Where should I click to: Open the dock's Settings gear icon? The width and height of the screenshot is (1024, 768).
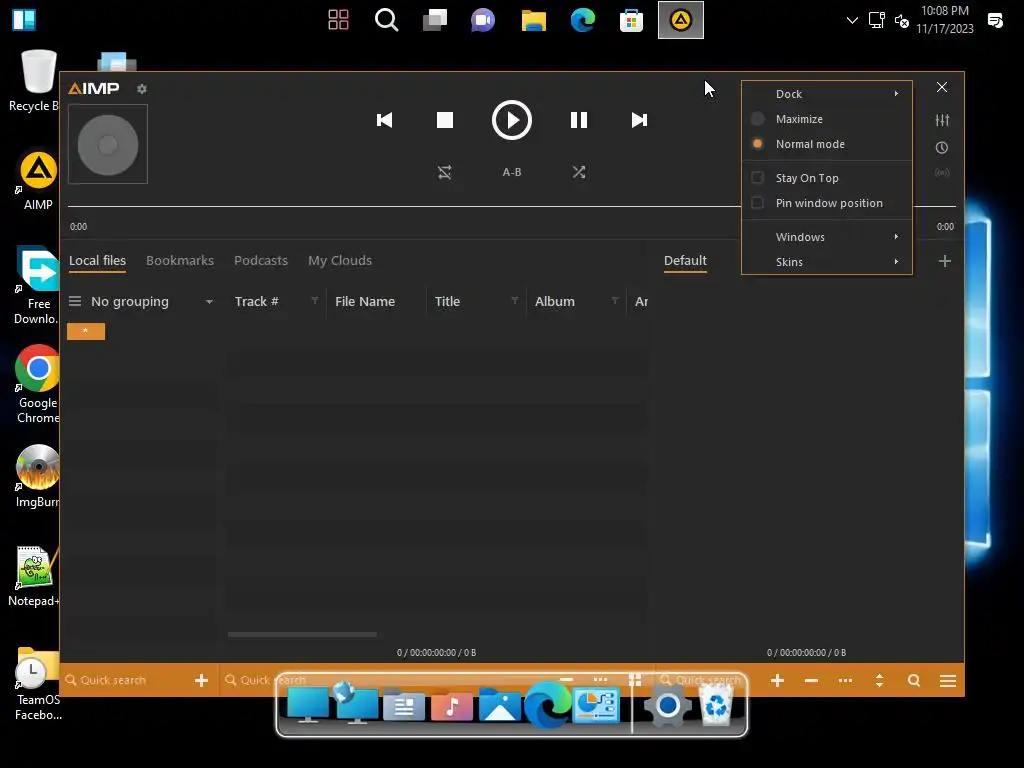667,706
